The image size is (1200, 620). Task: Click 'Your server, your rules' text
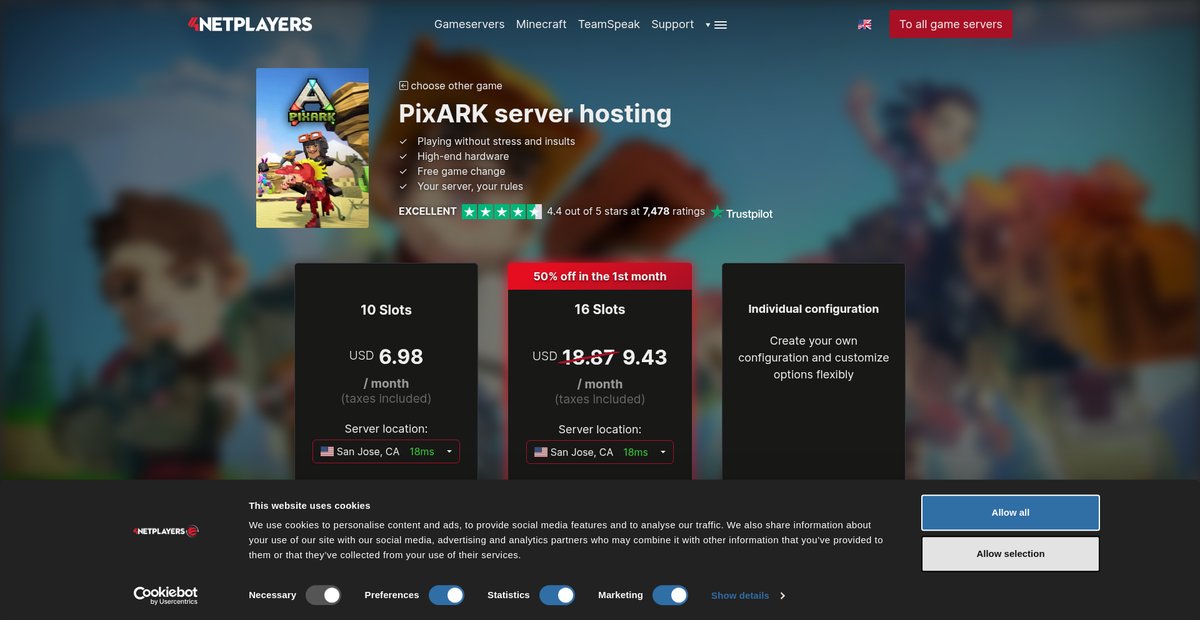pos(470,186)
